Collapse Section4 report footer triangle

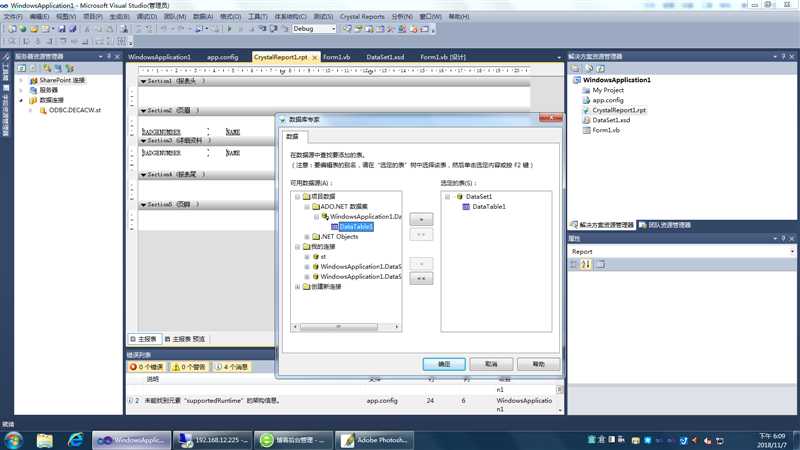(143, 175)
